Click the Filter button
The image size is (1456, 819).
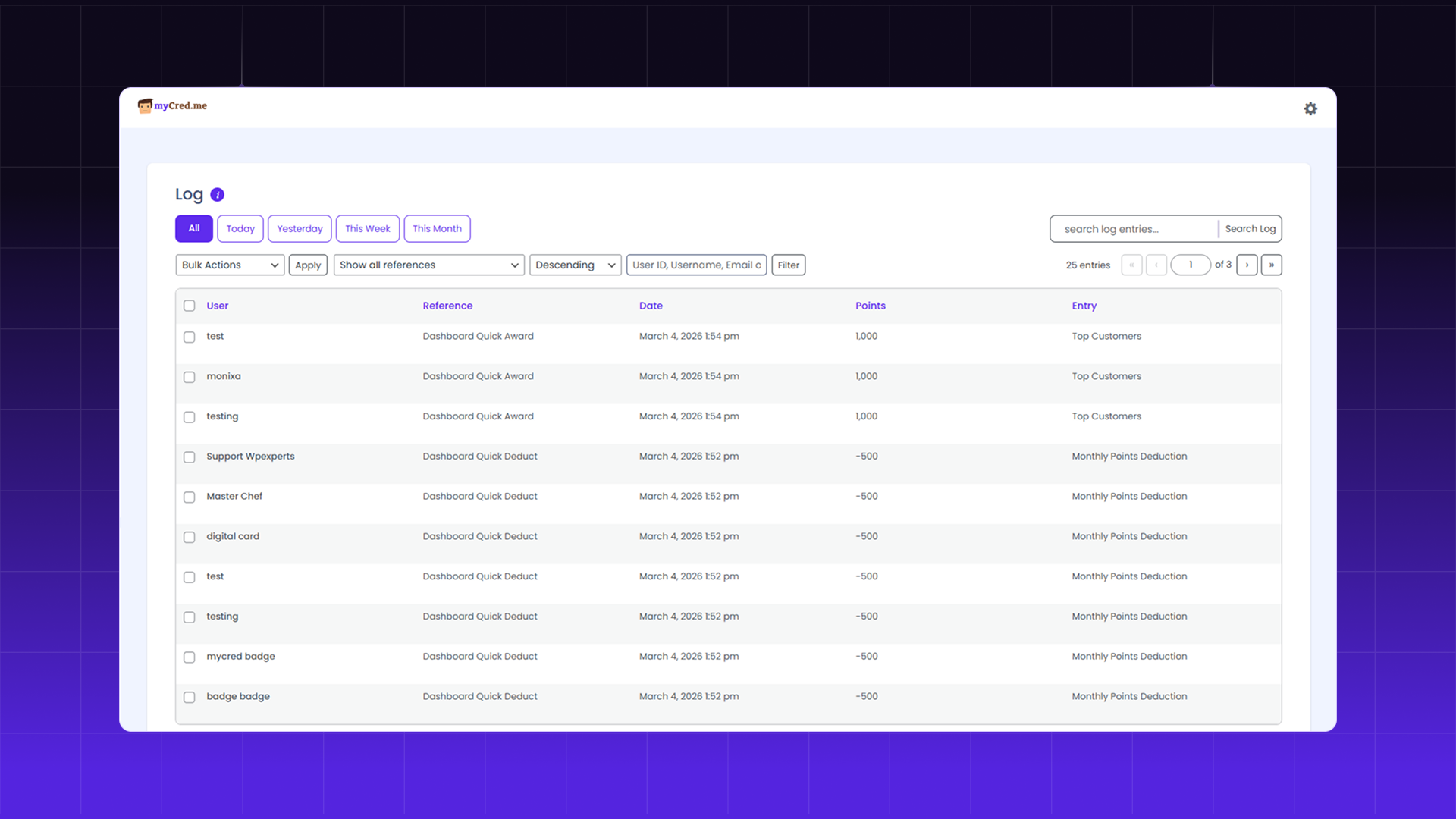788,265
